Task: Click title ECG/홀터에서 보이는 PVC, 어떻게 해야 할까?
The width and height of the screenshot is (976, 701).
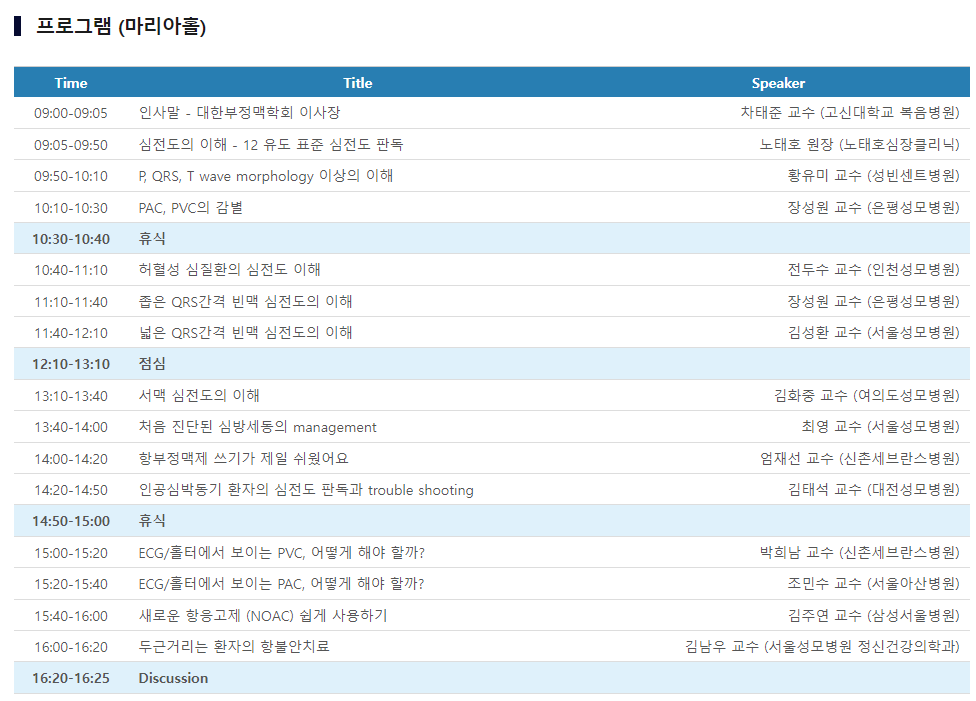Action: click(x=281, y=552)
